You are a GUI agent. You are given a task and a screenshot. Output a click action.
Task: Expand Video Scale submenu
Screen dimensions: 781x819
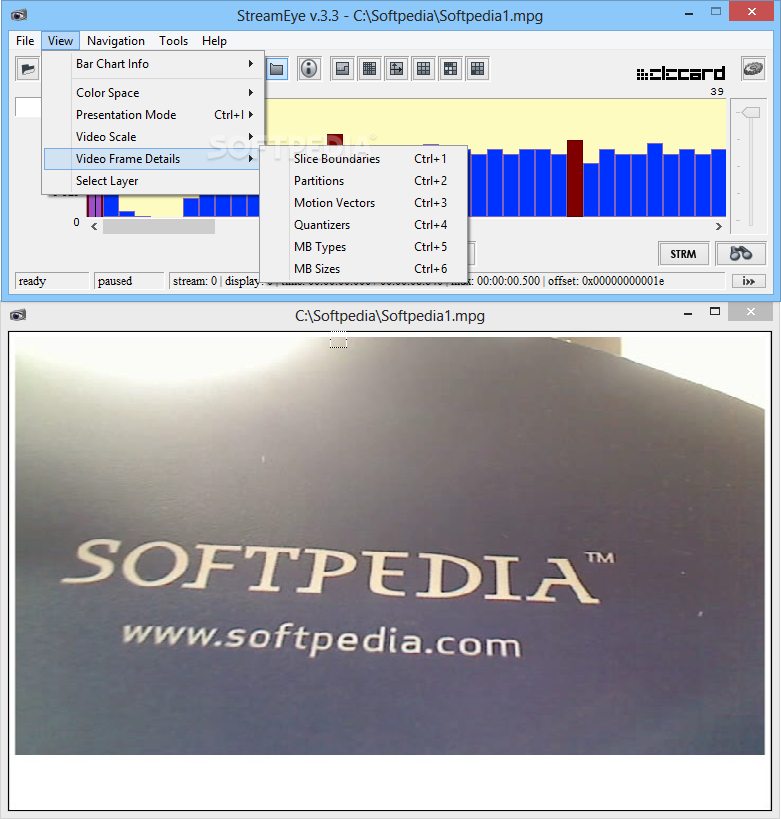click(151, 137)
